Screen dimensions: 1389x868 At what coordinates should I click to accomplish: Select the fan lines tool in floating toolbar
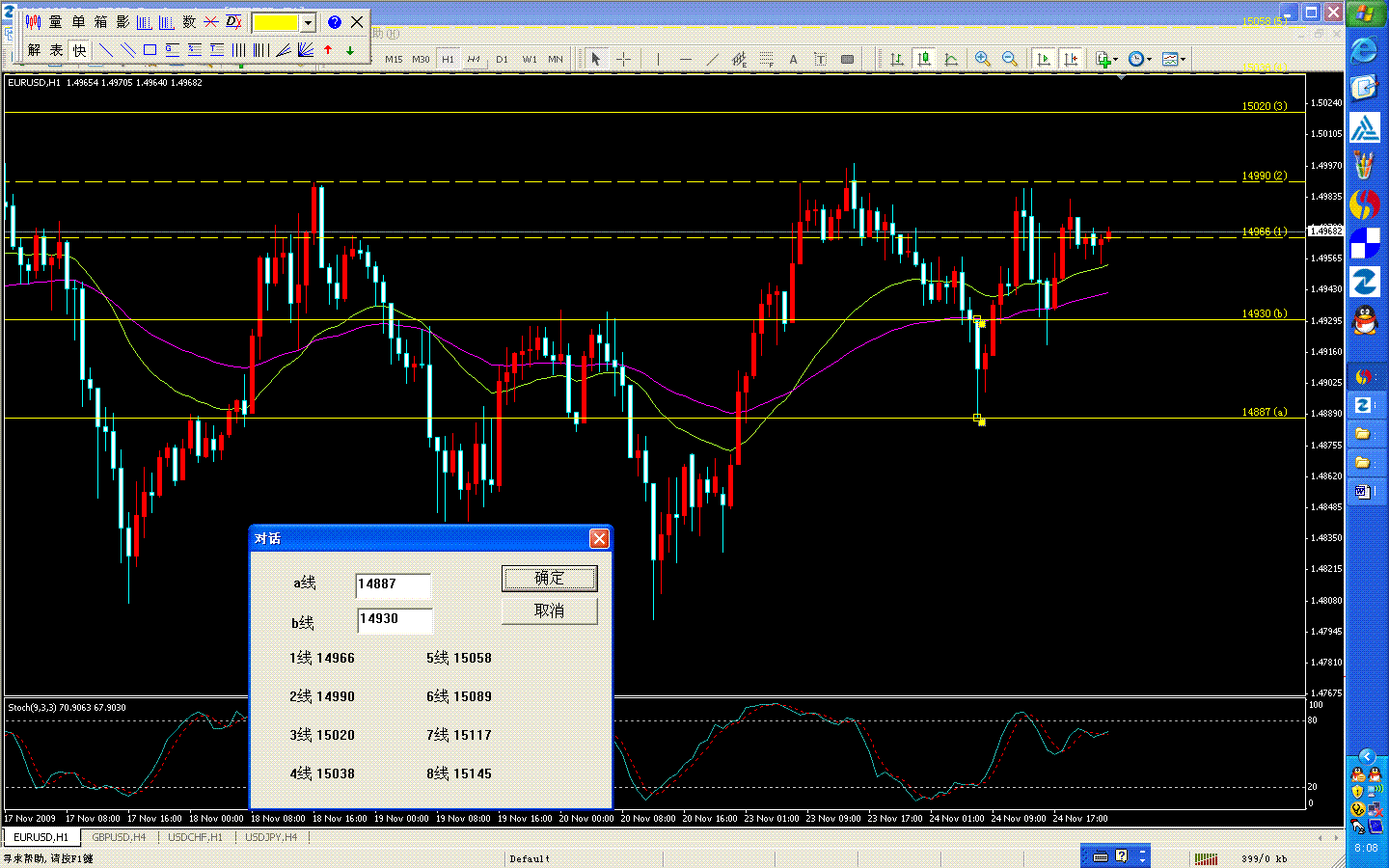(306, 50)
